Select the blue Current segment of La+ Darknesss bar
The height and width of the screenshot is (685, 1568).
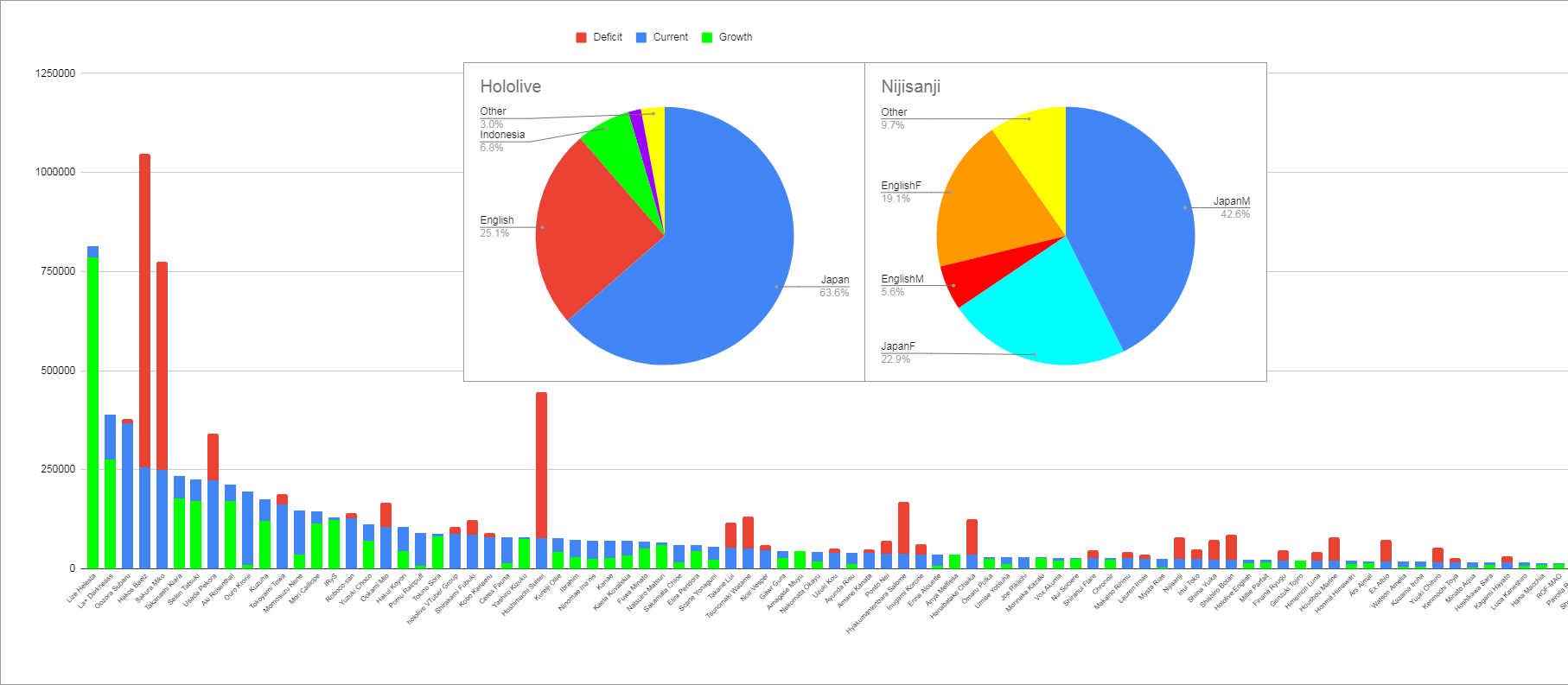tap(110, 437)
